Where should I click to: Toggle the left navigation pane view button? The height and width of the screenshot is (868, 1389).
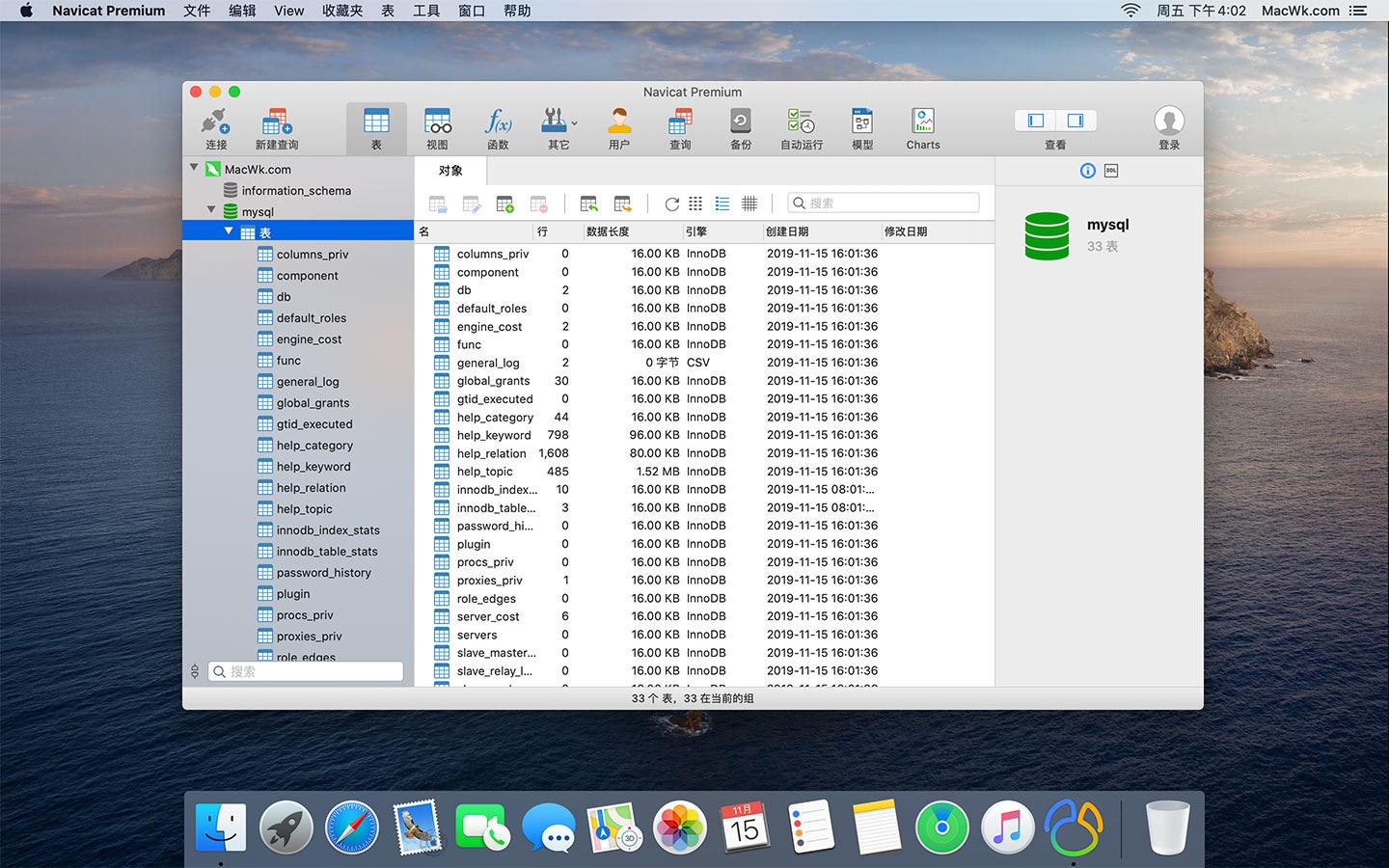1036,121
